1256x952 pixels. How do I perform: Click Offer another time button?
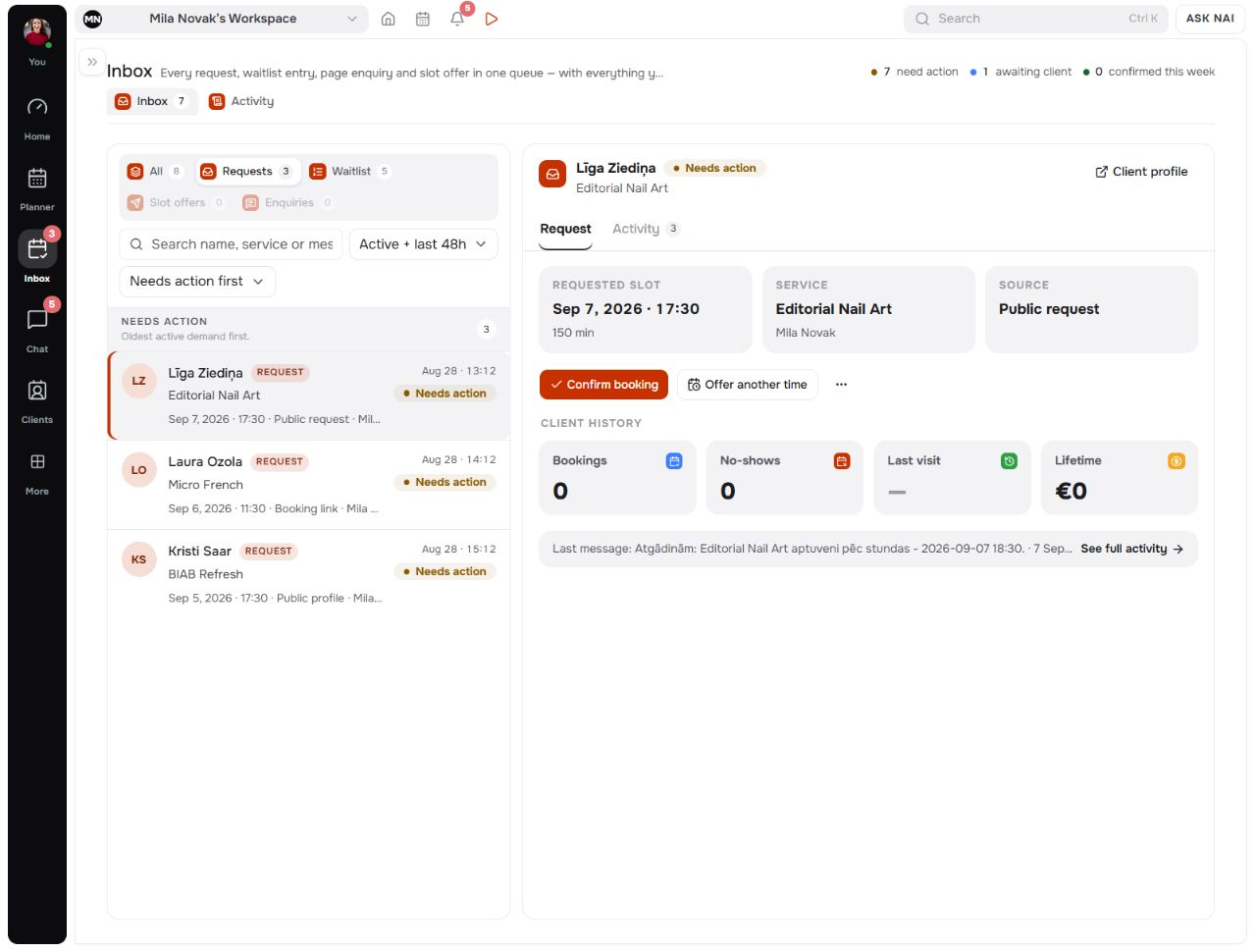748,385
